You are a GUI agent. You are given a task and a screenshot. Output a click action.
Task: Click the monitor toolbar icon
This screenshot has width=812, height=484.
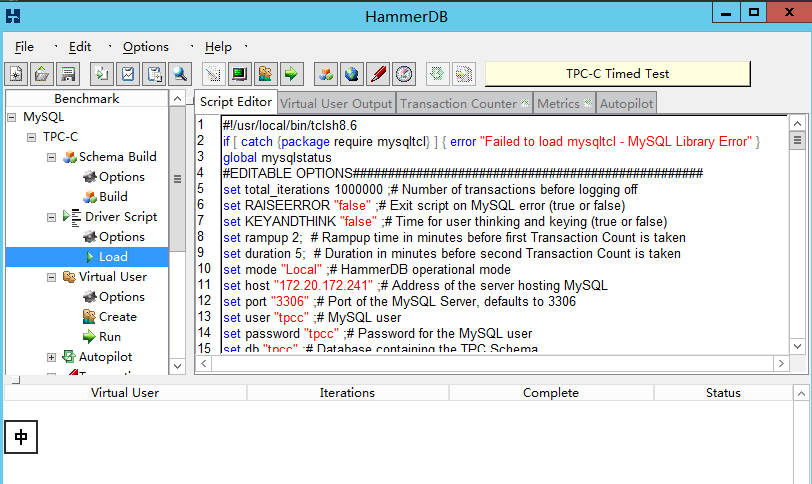click(239, 74)
